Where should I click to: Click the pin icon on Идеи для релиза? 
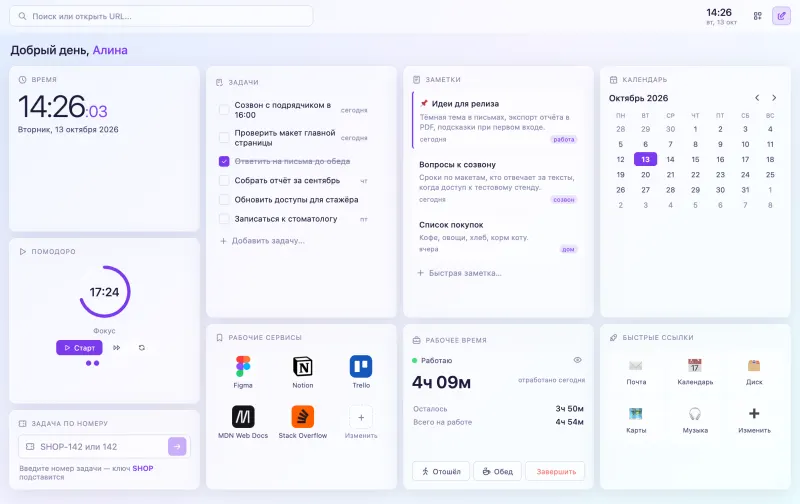pyautogui.click(x=423, y=104)
